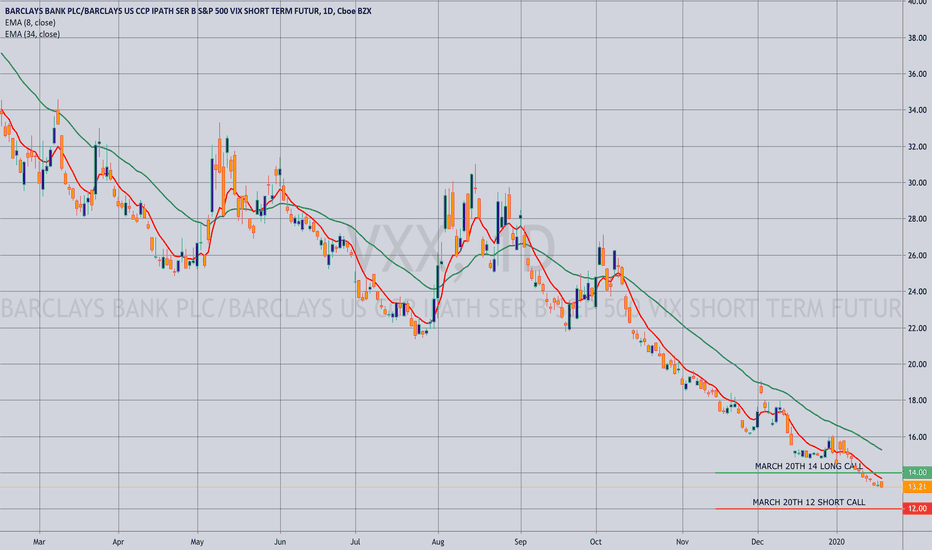Click the Sep label on the time axis

[x=521, y=542]
